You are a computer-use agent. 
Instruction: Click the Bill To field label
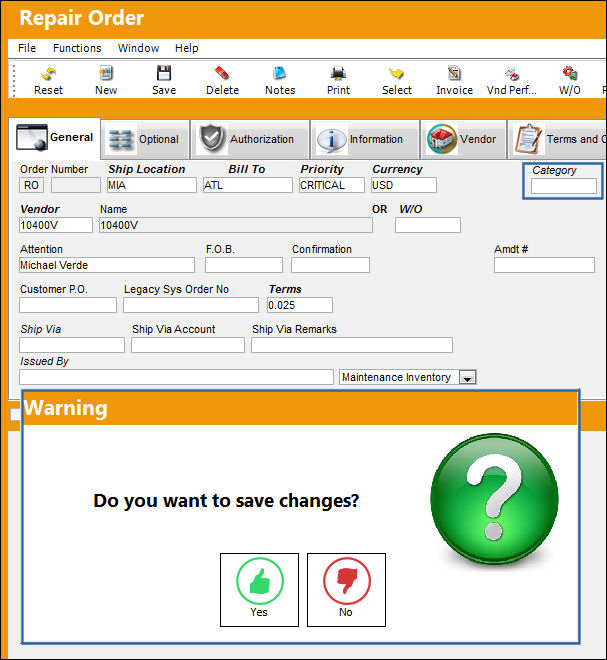pos(247,169)
